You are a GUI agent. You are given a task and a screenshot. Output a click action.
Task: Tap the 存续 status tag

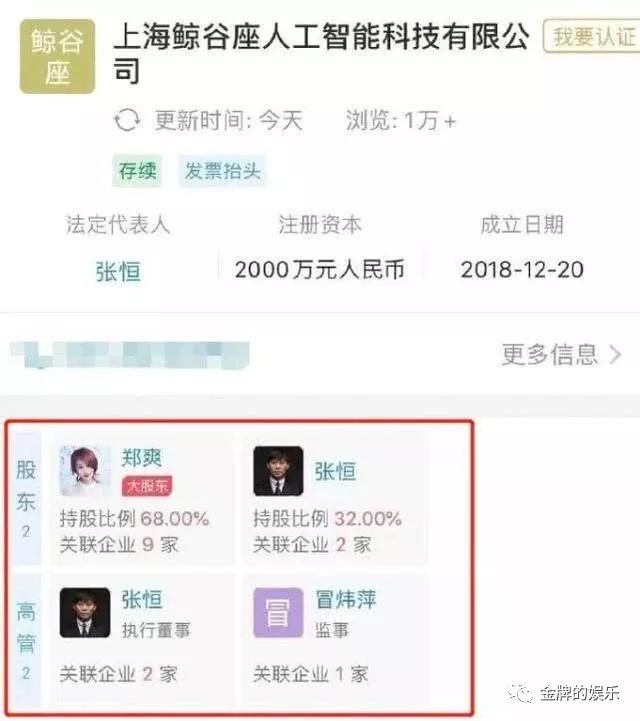pos(137,171)
